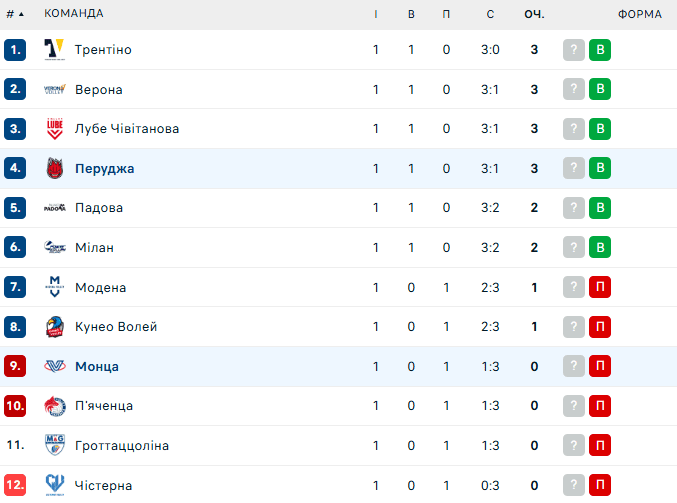Click the gray ? badge for Мілан
Image resolution: width=677 pixels, height=503 pixels.
point(573,247)
